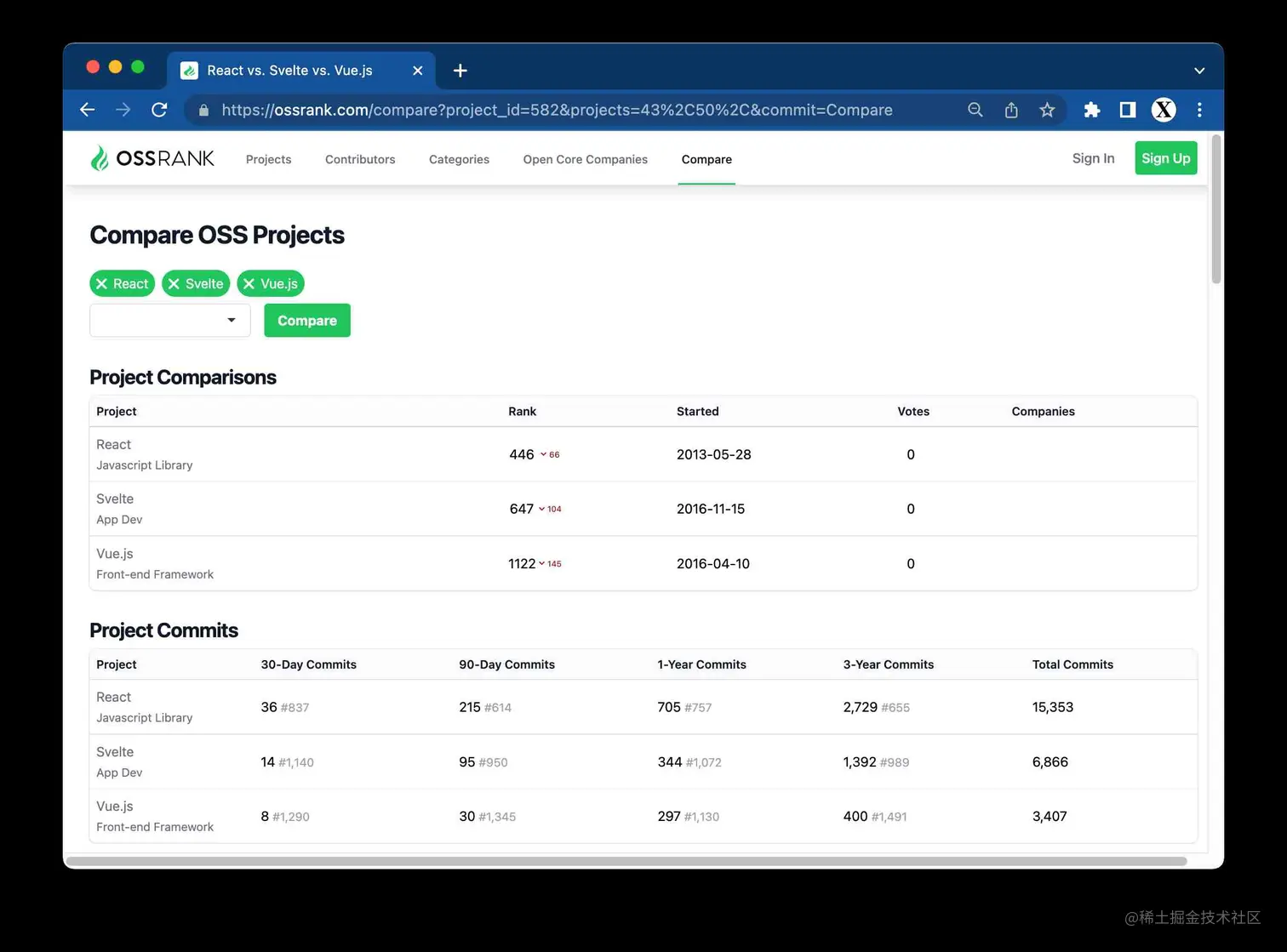Click inside the browser address bar
The image size is (1287, 952).
point(553,110)
